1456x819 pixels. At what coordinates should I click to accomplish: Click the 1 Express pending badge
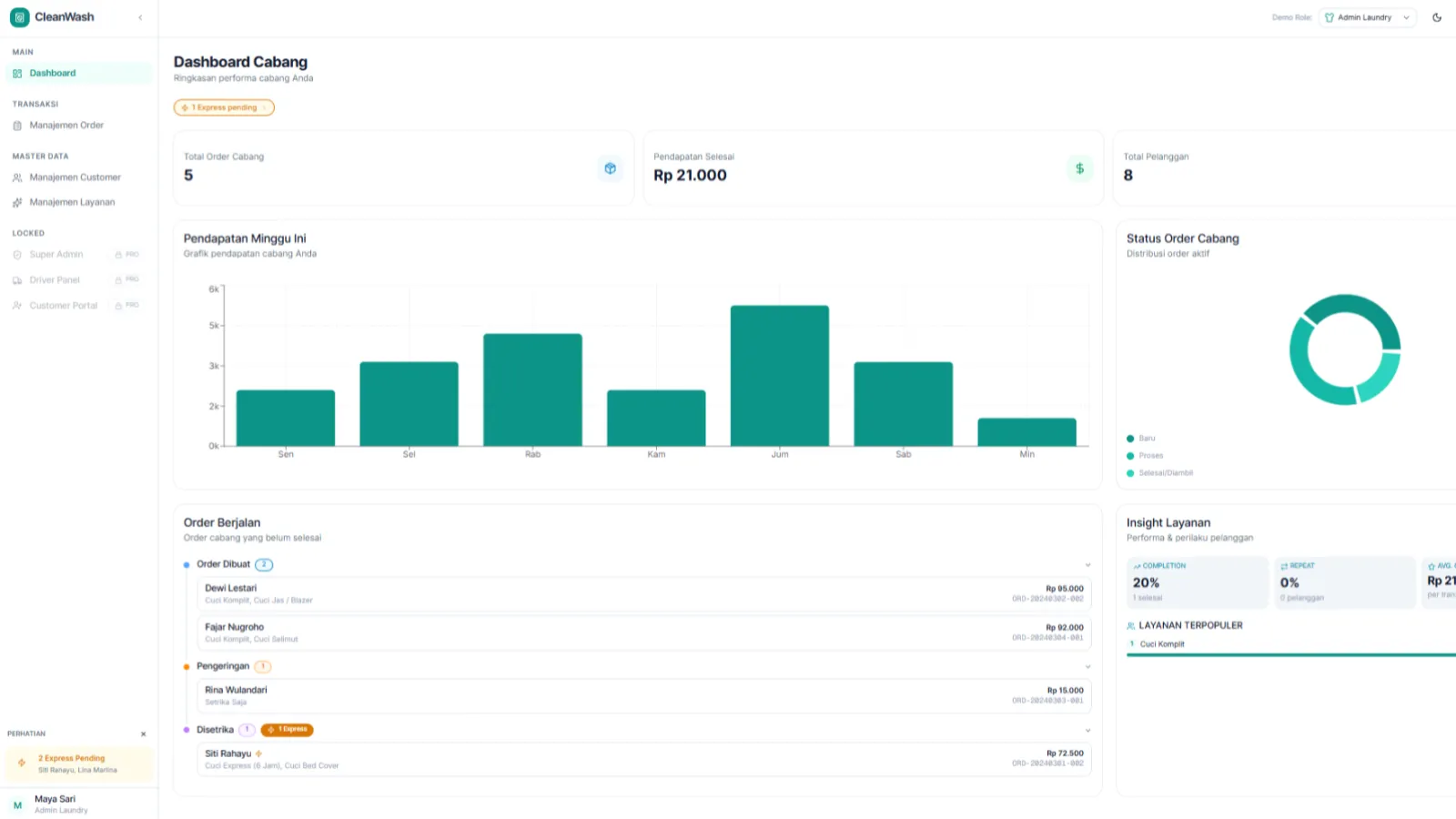point(224,107)
